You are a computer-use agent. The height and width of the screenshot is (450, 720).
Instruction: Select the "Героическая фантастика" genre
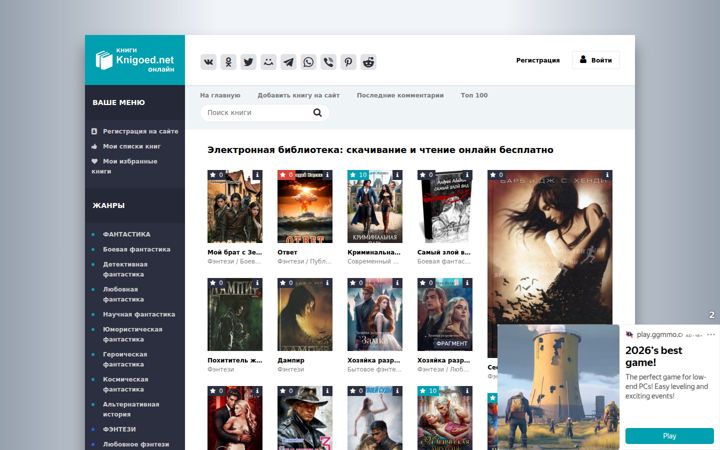pyautogui.click(x=124, y=359)
